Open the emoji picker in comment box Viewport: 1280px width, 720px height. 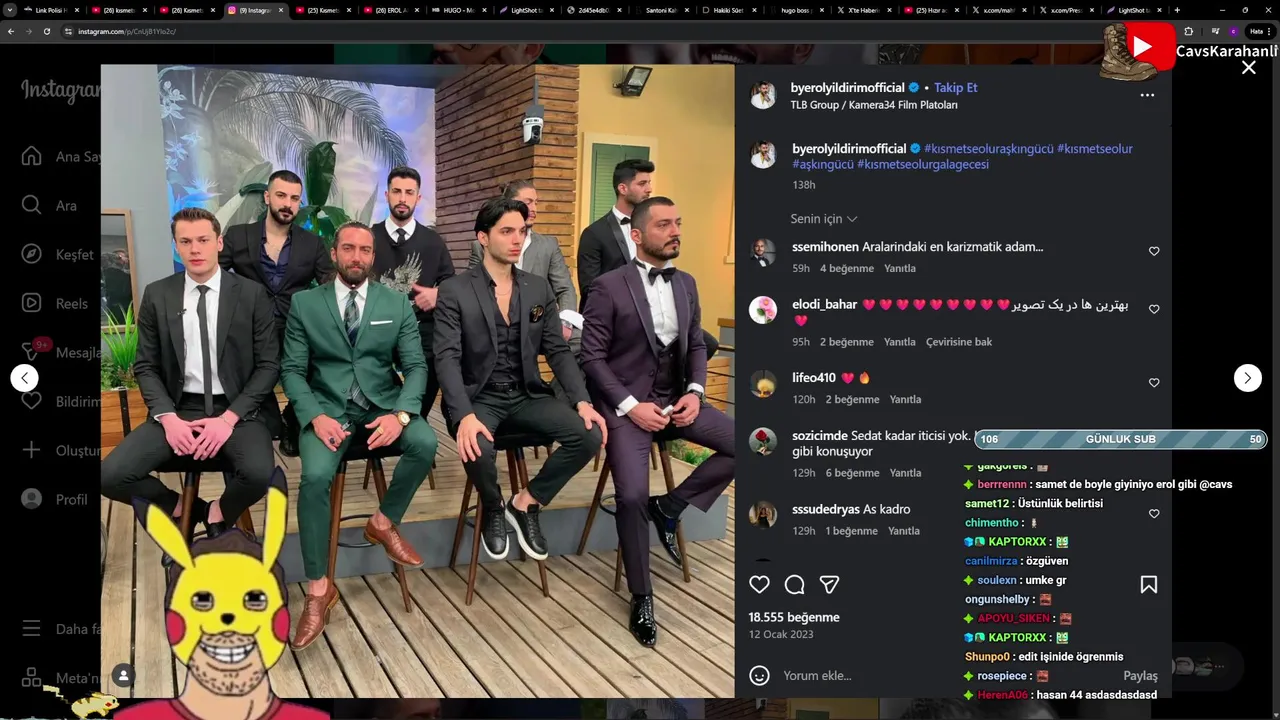tap(760, 675)
